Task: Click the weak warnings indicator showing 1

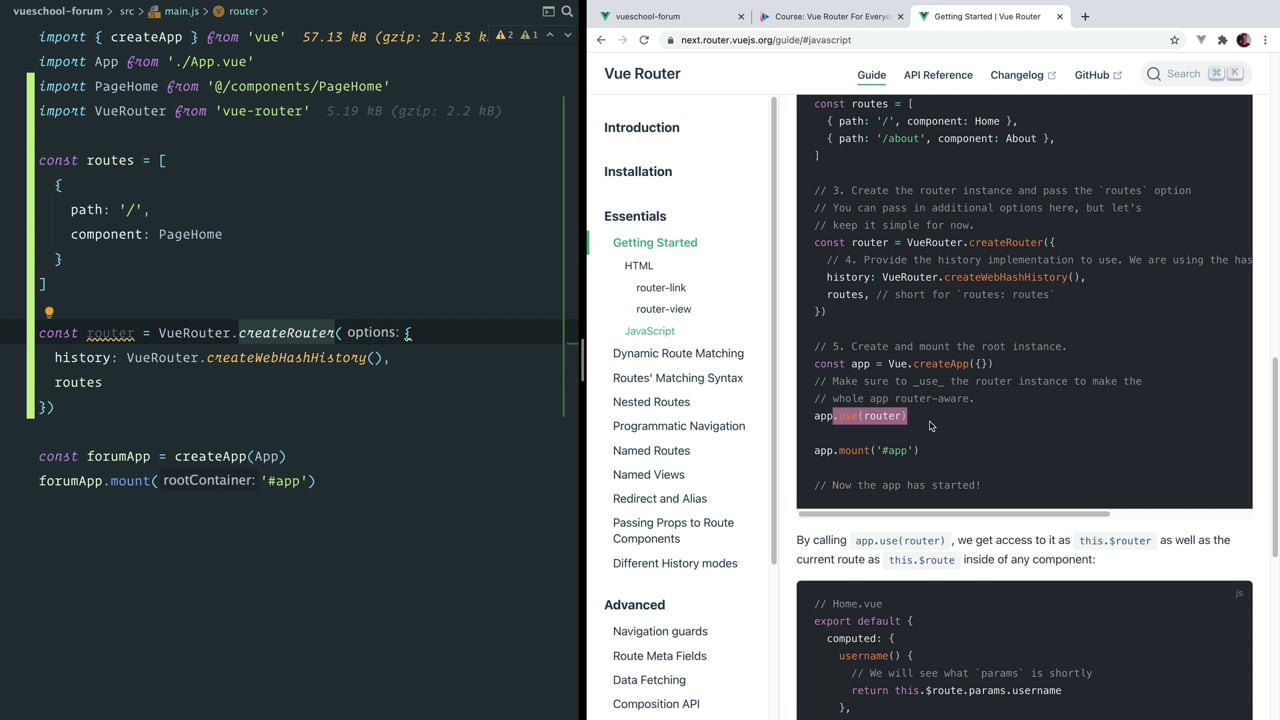Action: coord(530,35)
